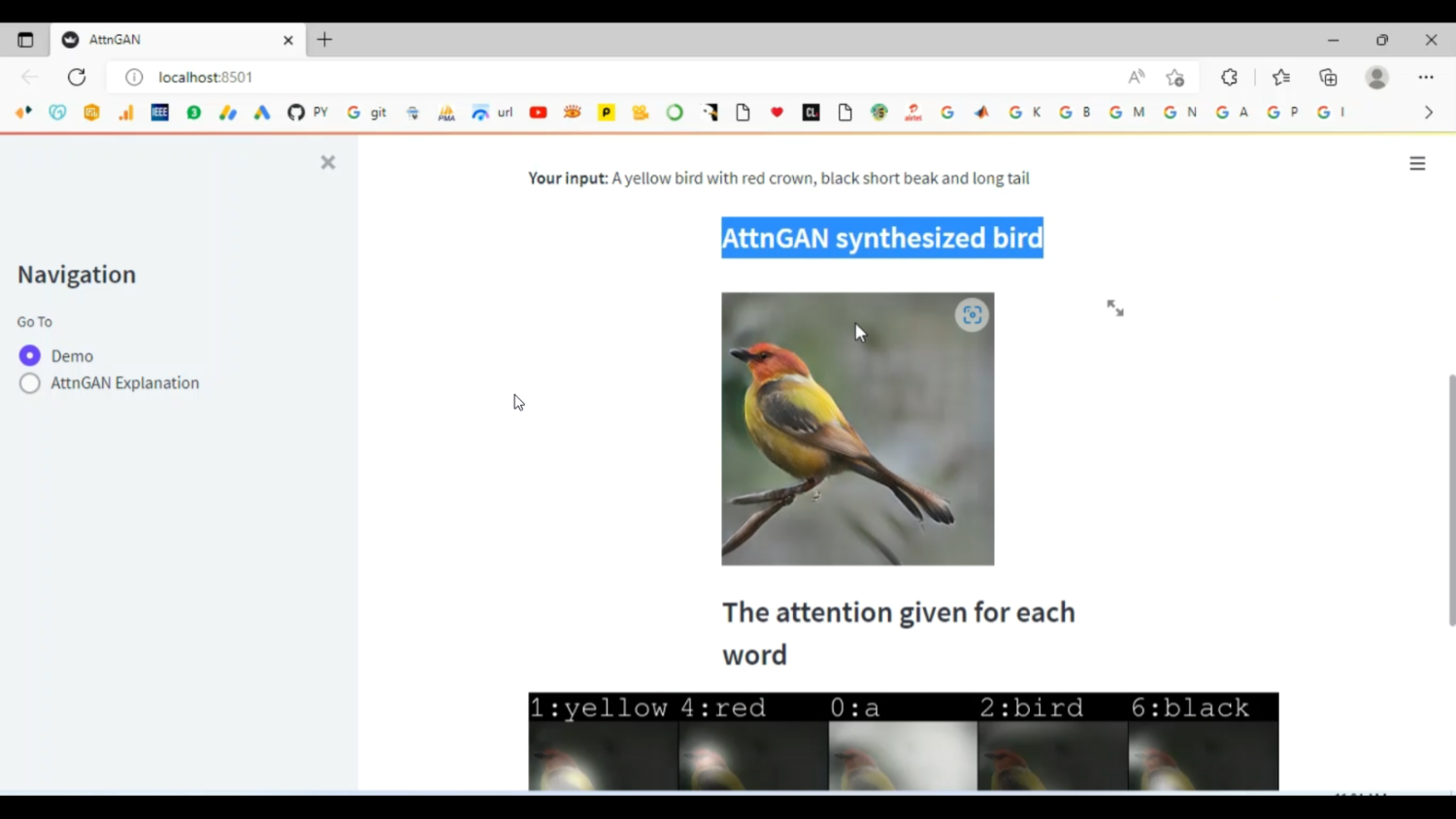Toggle the Edge Collections panel
1456x819 pixels.
pyautogui.click(x=1328, y=77)
